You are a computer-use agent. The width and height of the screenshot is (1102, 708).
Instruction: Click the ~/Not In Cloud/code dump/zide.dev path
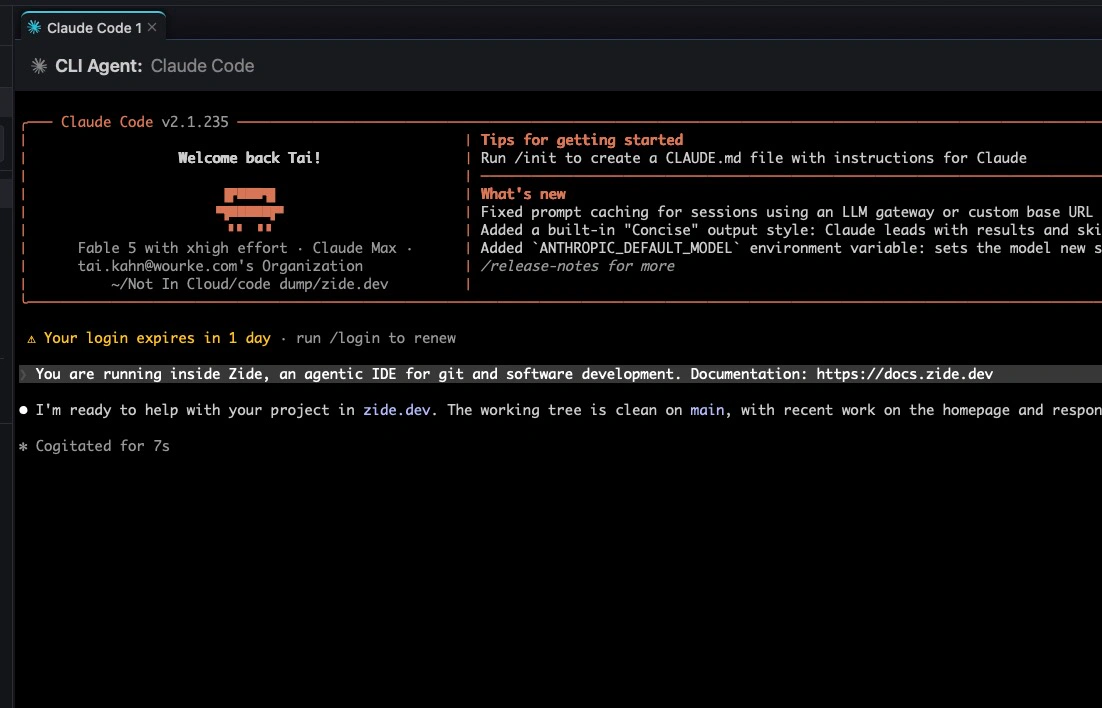[x=249, y=284]
